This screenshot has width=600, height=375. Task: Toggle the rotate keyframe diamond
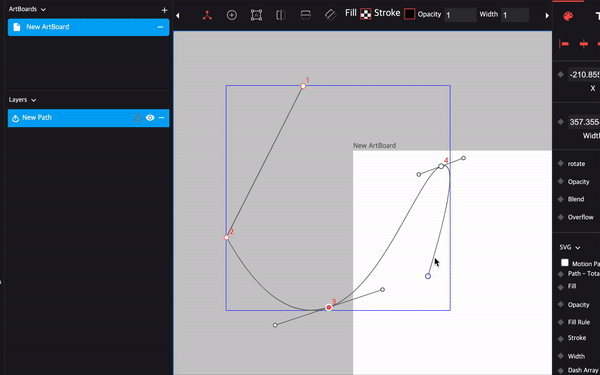pos(561,163)
